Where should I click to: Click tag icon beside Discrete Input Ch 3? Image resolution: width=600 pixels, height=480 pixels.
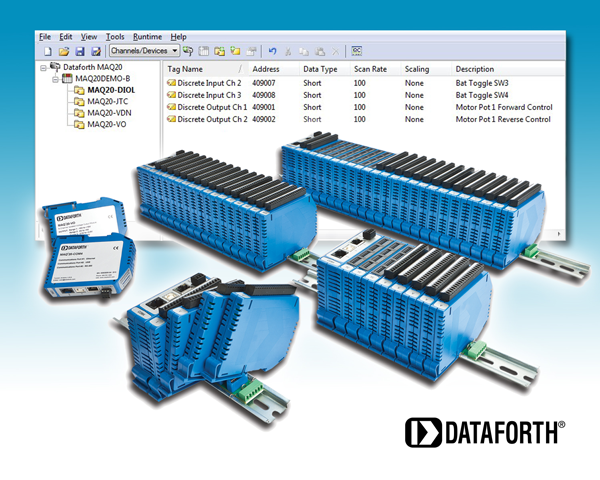171,95
